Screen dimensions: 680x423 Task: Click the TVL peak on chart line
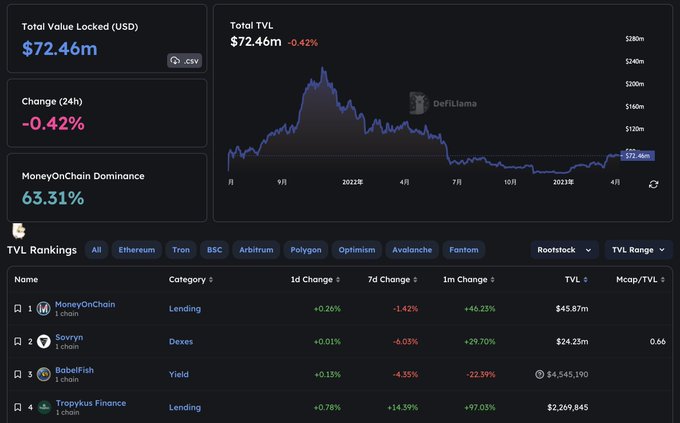coord(322,68)
